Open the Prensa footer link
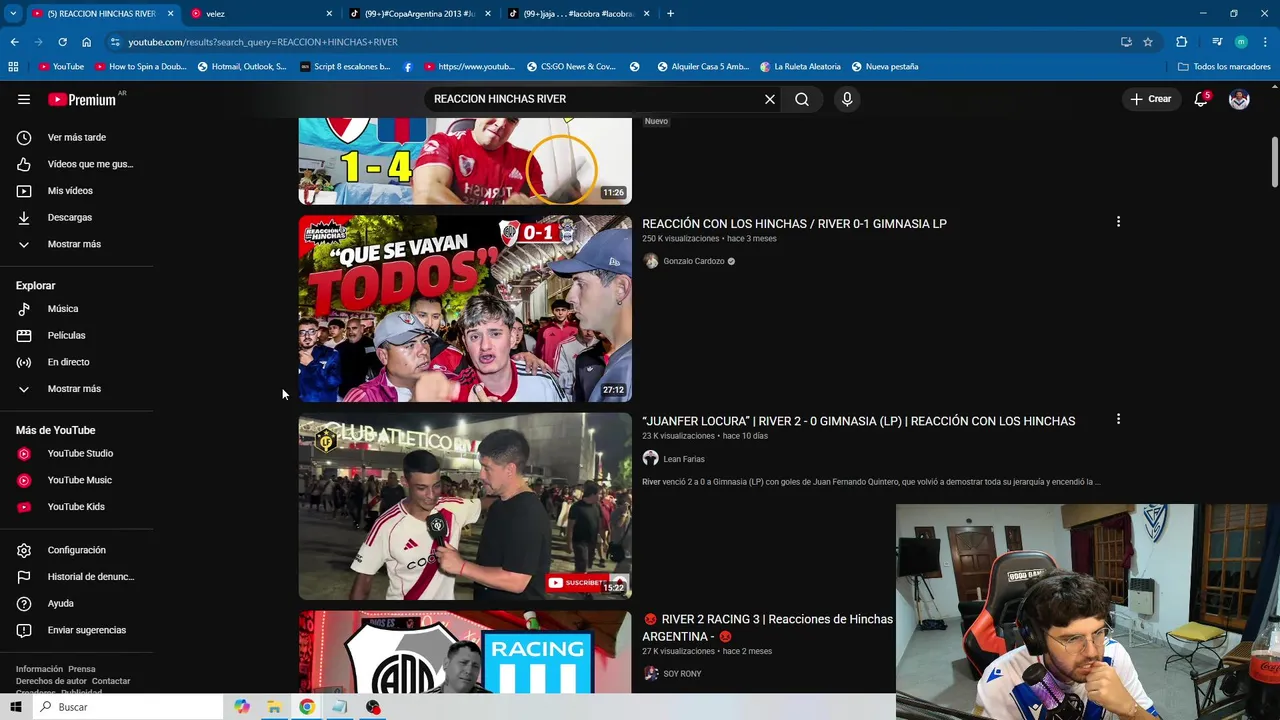The width and height of the screenshot is (1280, 720). 82,669
